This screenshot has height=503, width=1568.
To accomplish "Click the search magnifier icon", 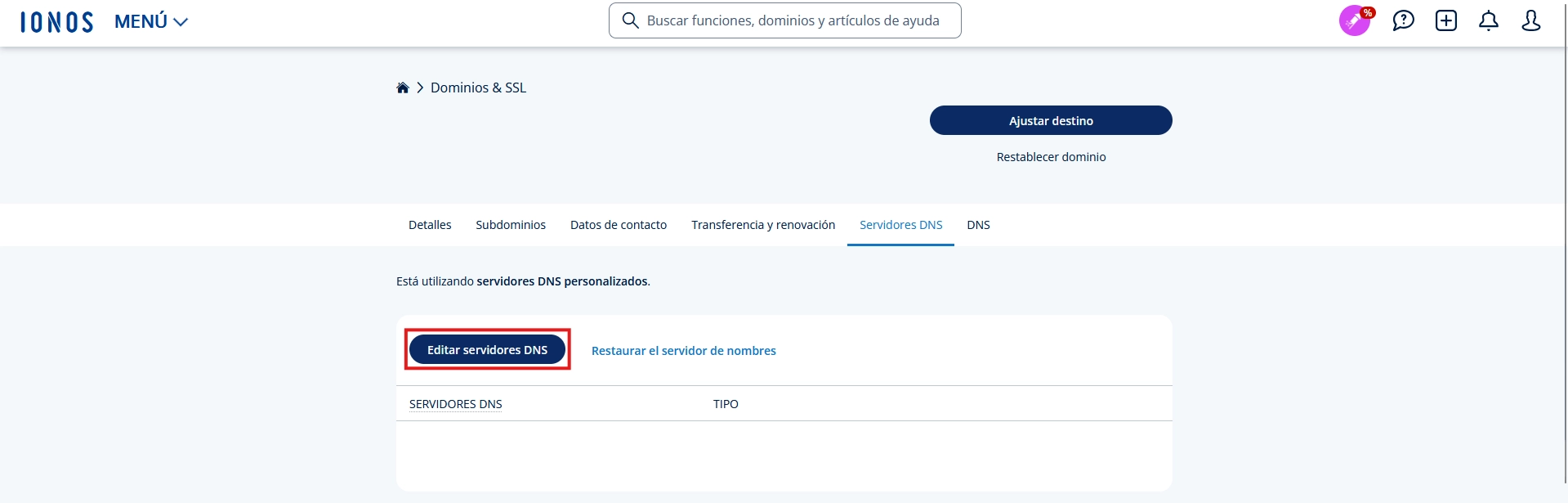I will click(630, 20).
